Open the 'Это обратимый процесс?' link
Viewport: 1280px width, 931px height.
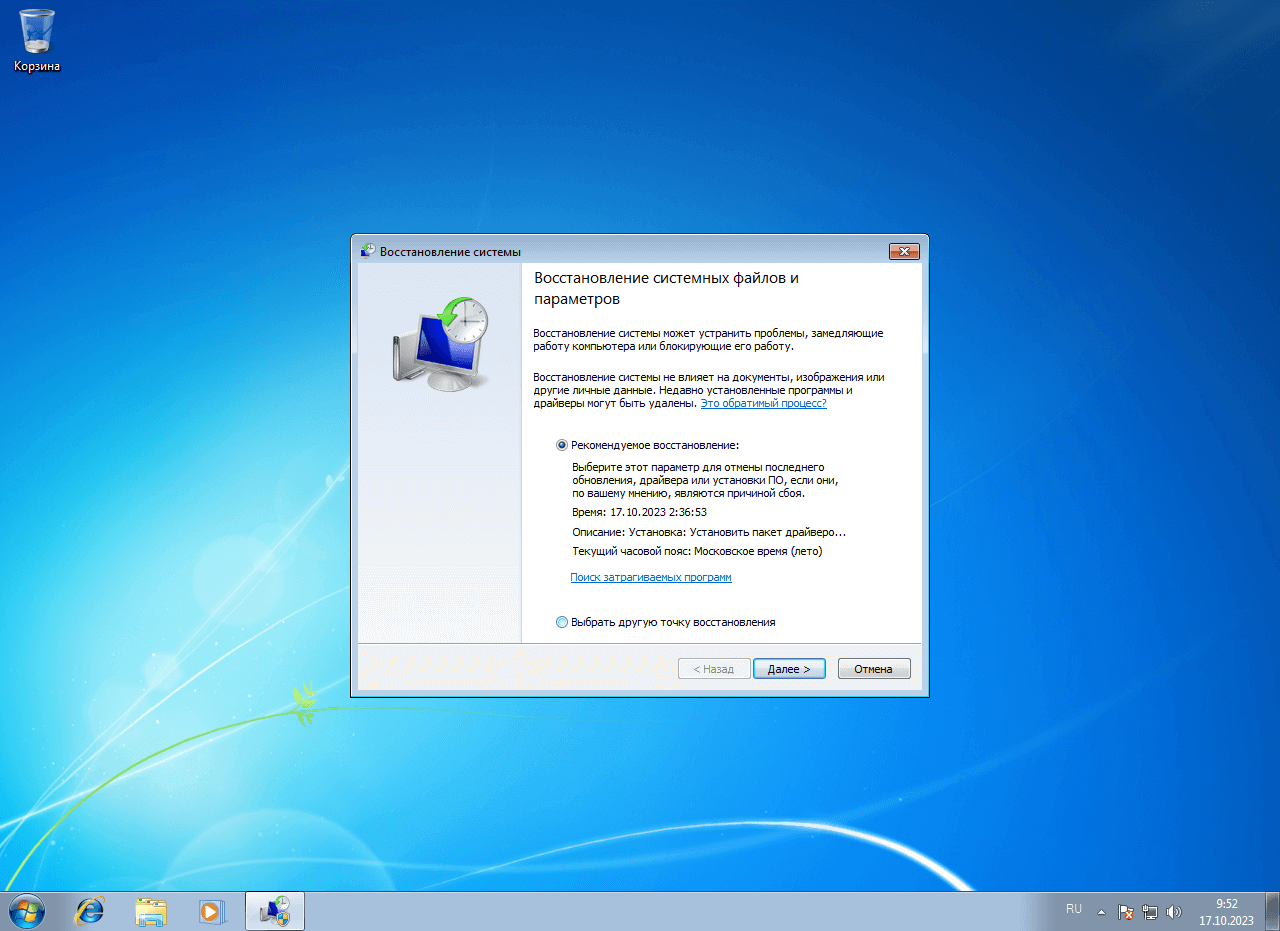763,403
